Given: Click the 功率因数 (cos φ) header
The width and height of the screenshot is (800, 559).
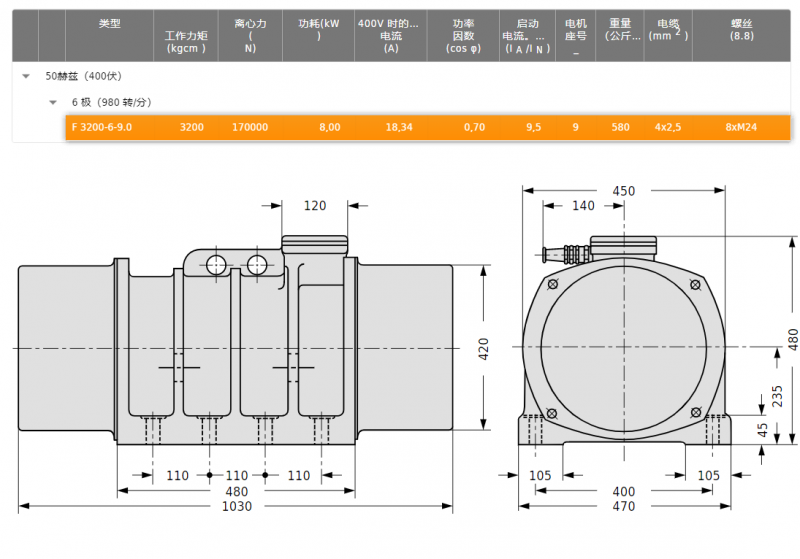Looking at the screenshot, I should pos(463,36).
